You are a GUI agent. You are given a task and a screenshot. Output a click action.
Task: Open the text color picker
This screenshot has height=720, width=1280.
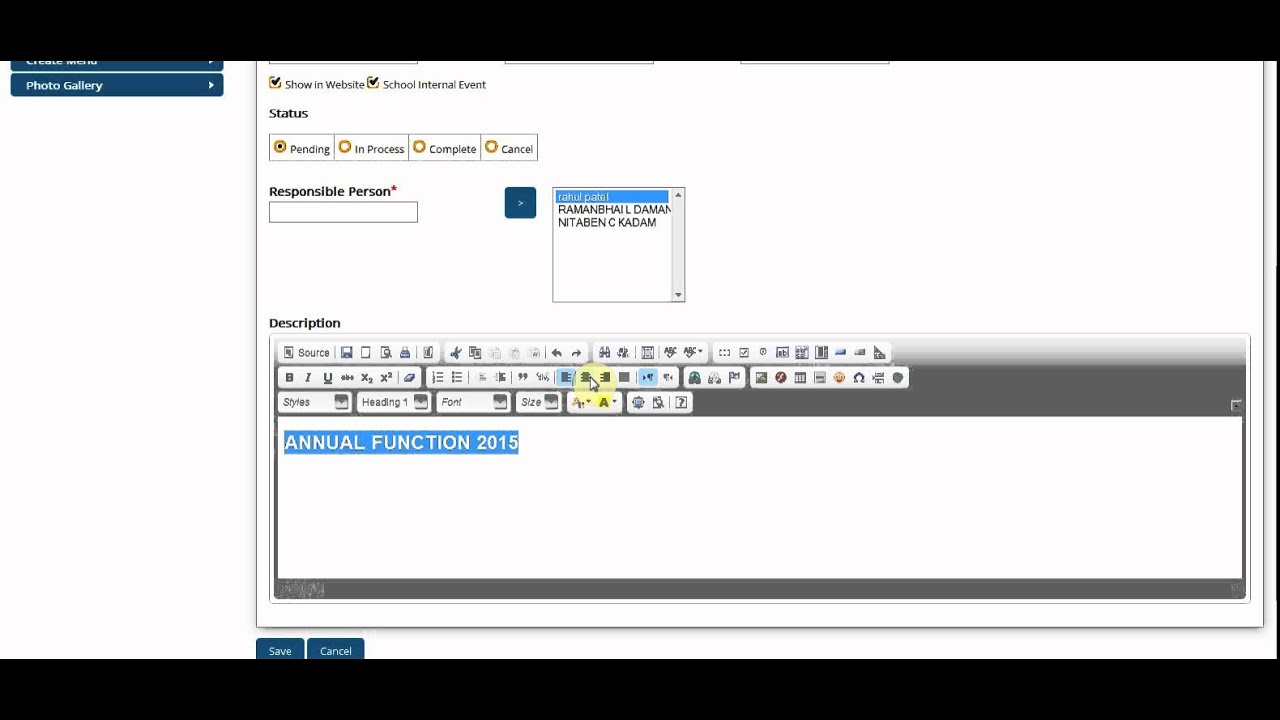pyautogui.click(x=580, y=402)
